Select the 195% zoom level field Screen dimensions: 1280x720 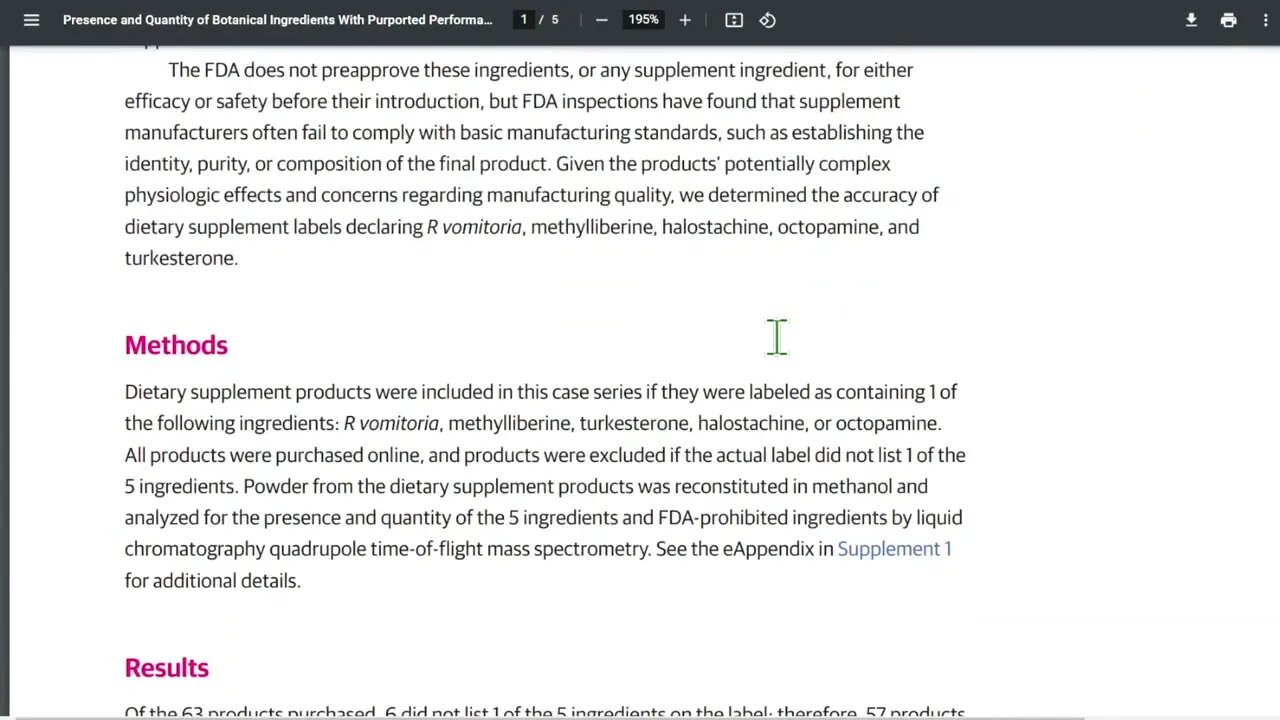(643, 20)
